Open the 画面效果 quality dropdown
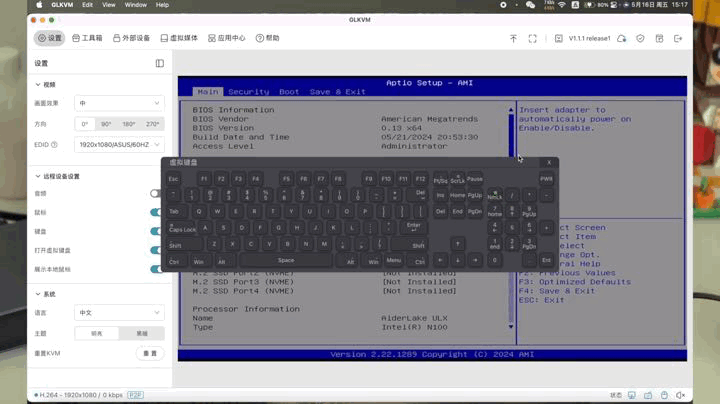The width and height of the screenshot is (720, 404). (x=119, y=103)
